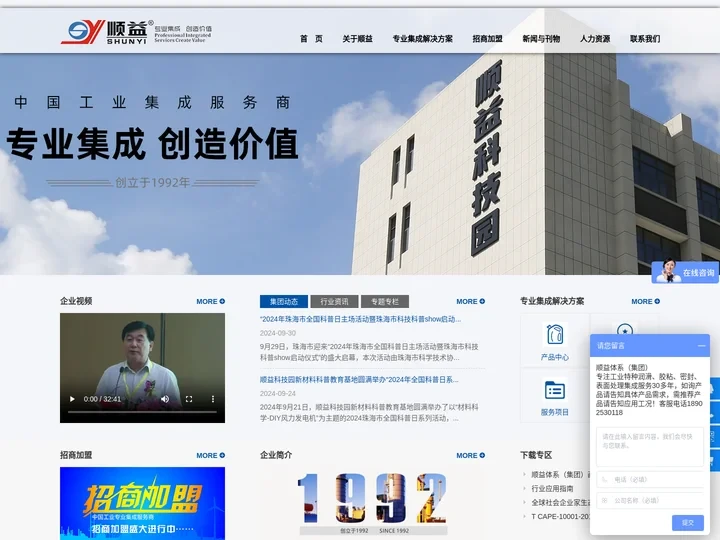Screen dimensions: 720x540
Task: Click the 2024-09-30 news date
Action: pos(278,333)
